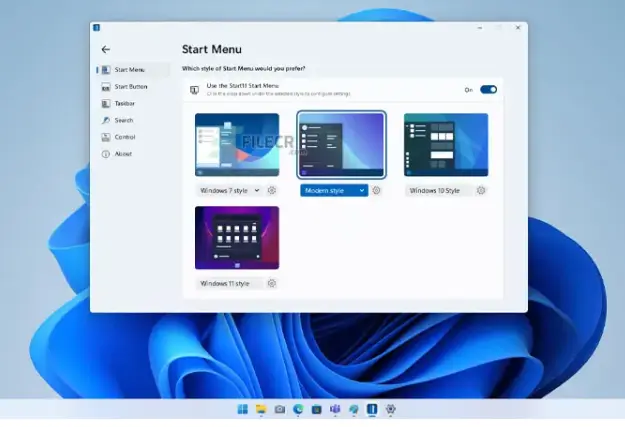Open settings gear for Windows 7 style
This screenshot has width=625, height=427.
(272, 190)
